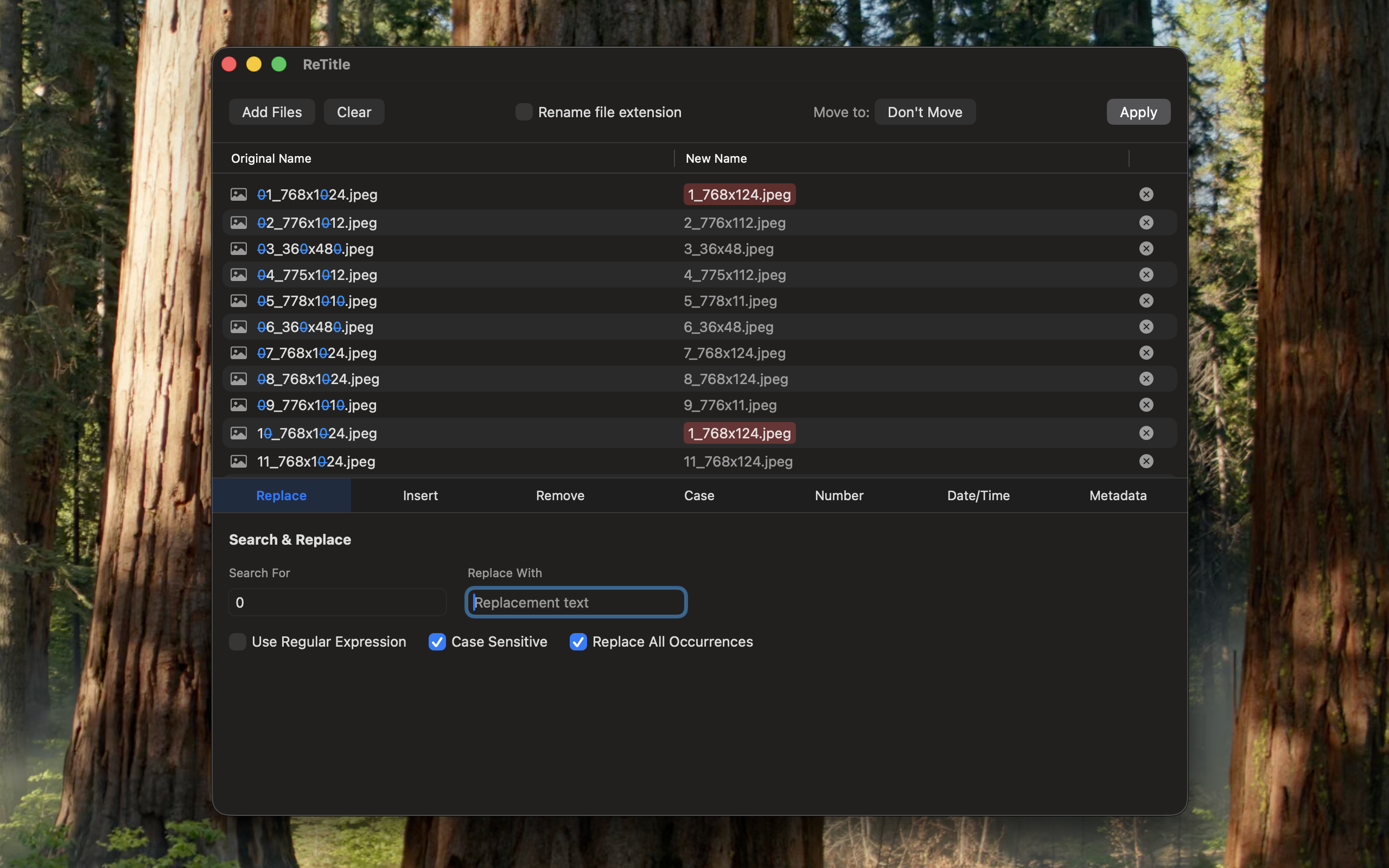Image resolution: width=1389 pixels, height=868 pixels.
Task: Open the Don't Move destination selector
Action: coord(925,112)
